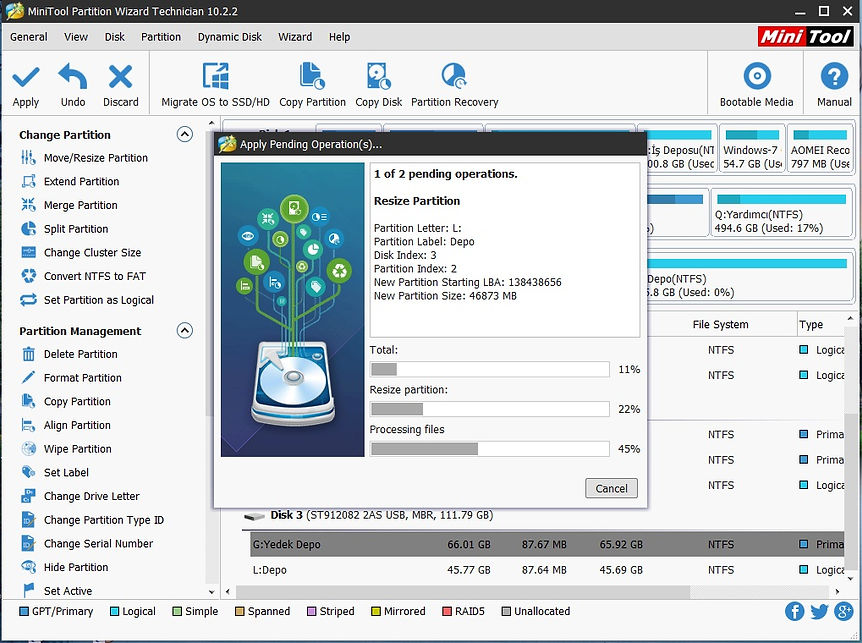
Task: Select the AOMEI Recovery partition block
Action: point(820,148)
